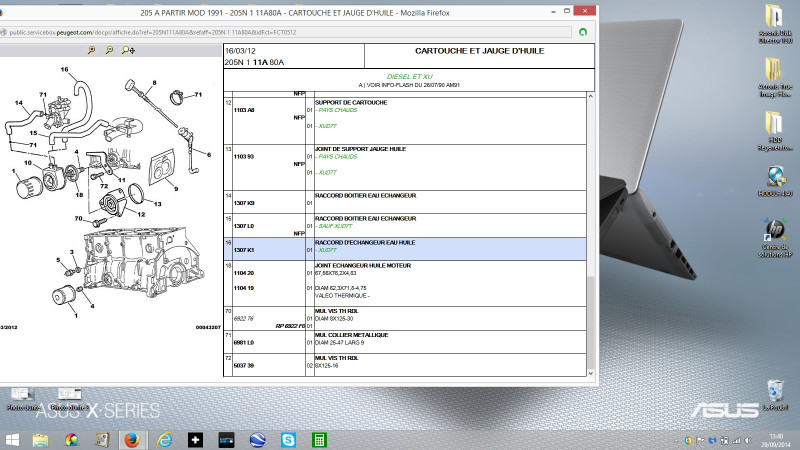Open Acronis True Image folder on desktop
The width and height of the screenshot is (800, 450).
[x=775, y=77]
